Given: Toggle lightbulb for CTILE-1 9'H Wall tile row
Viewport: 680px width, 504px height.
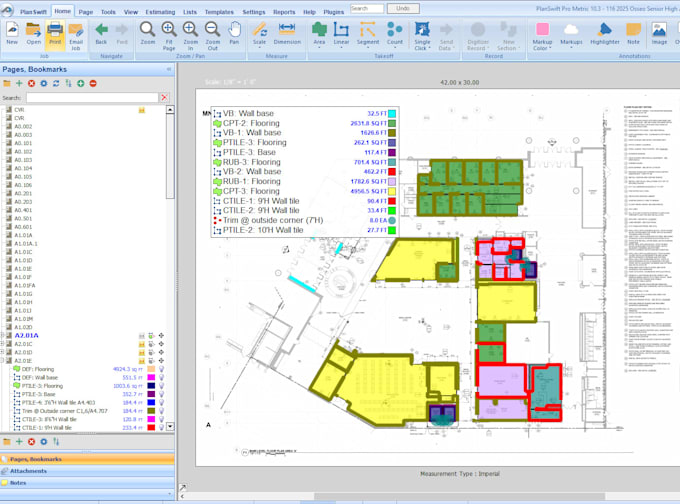Looking at the screenshot, I should tap(161, 427).
